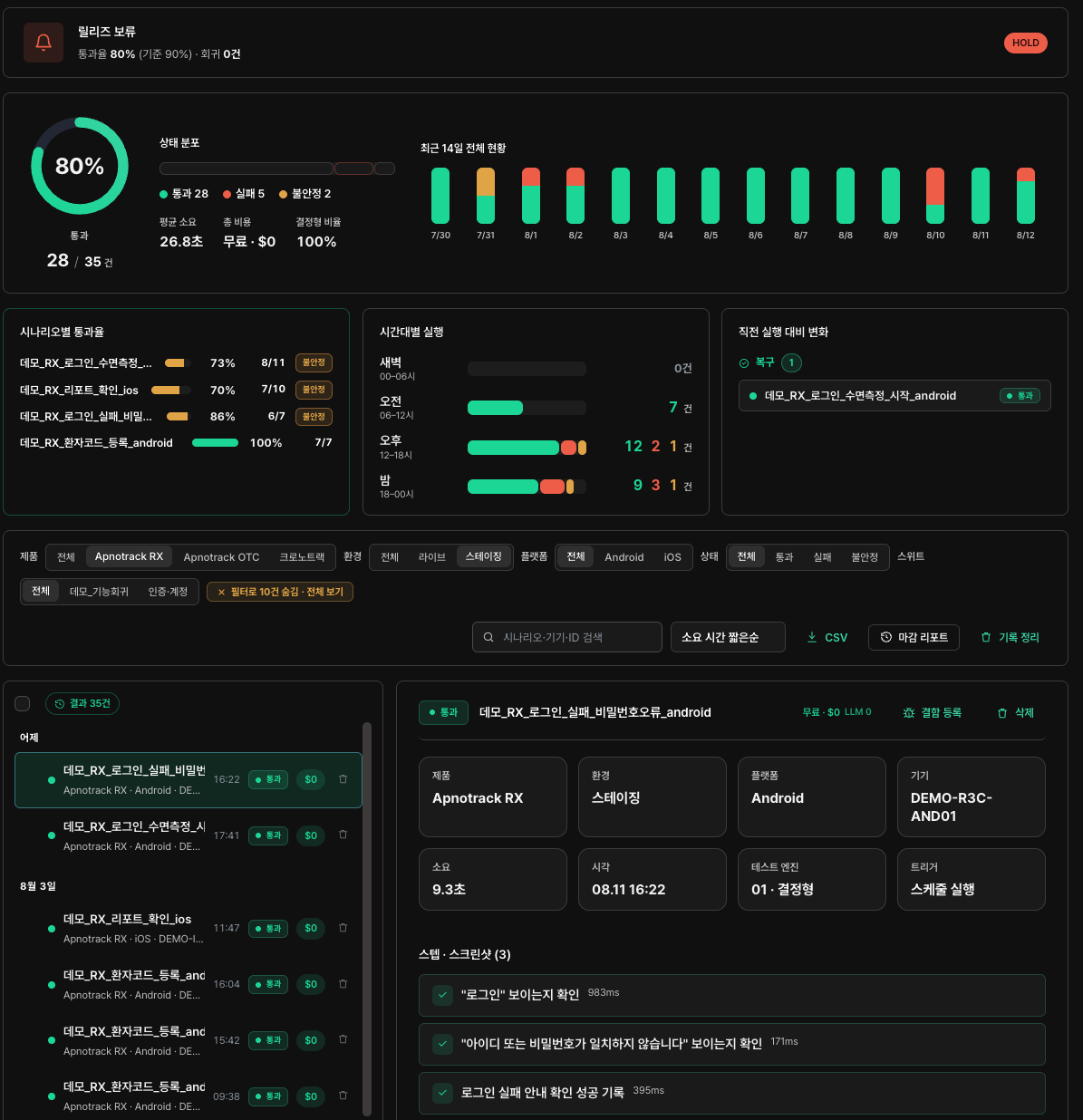Click the 시나리오·기기·ID 검색 search field
The image size is (1083, 1120).
click(x=567, y=637)
